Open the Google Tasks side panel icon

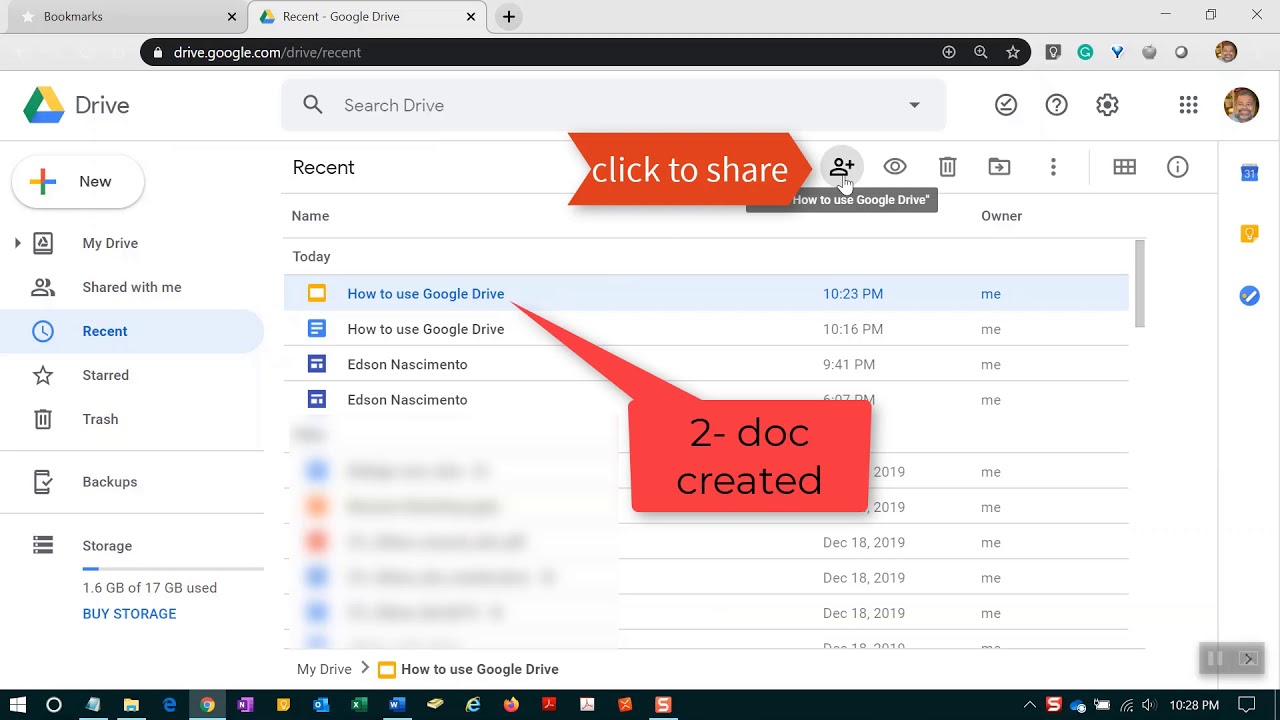click(1249, 295)
